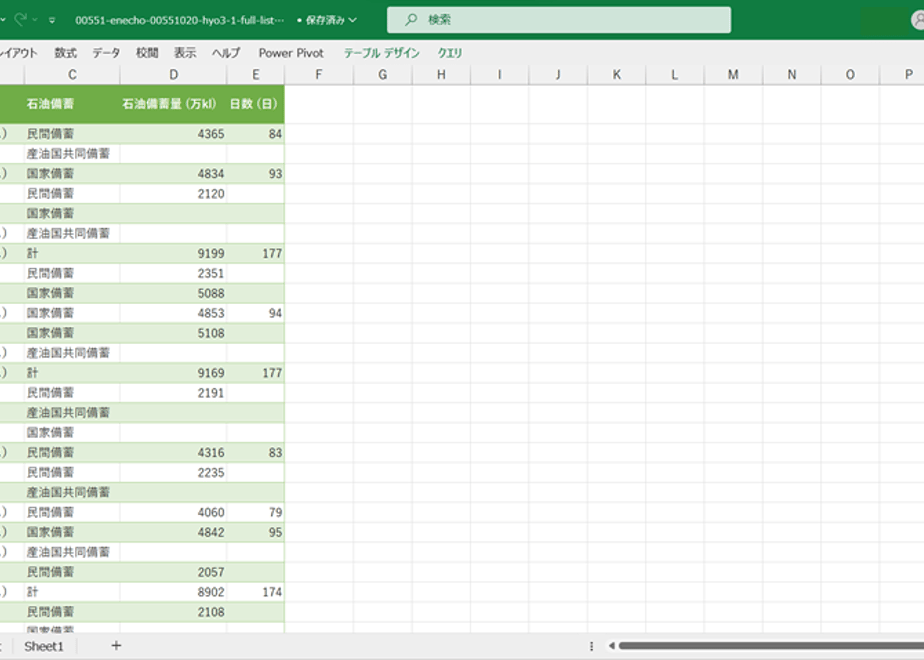Click the horizontal scrollbar thumb

coord(771,646)
